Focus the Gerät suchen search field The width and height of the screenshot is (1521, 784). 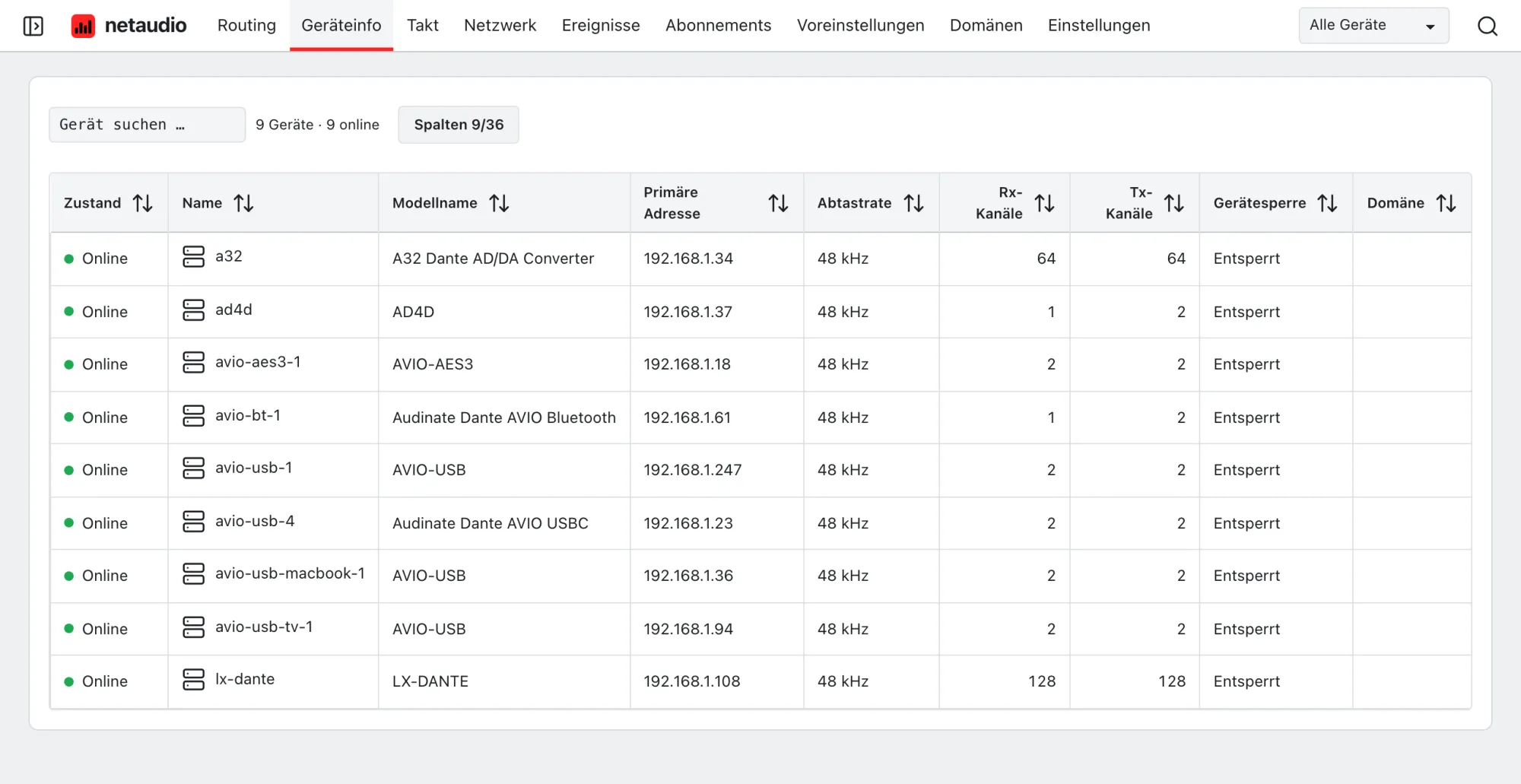click(147, 125)
